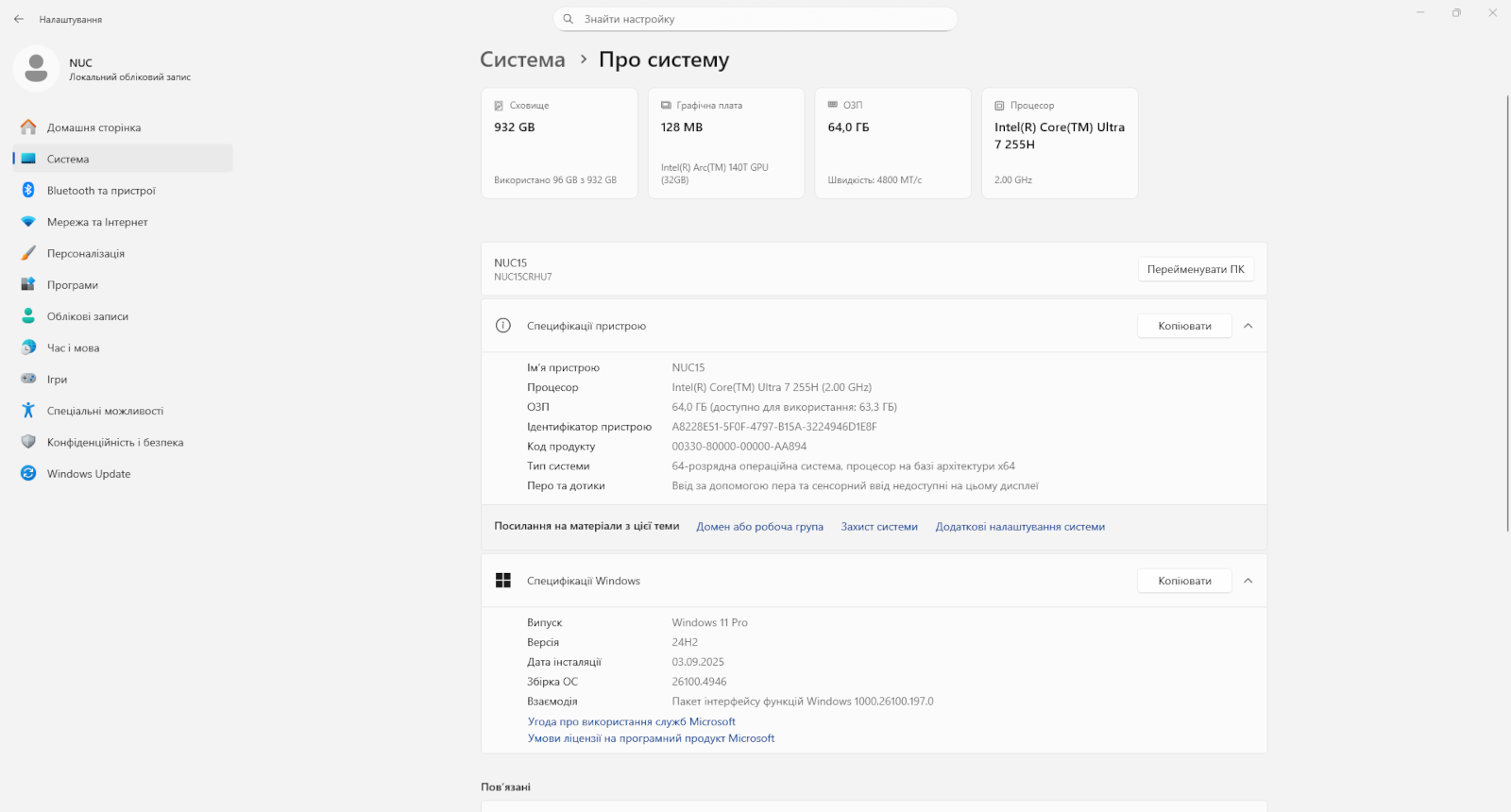
Task: Click the vertical scrollbar thumb
Action: 1507,312
